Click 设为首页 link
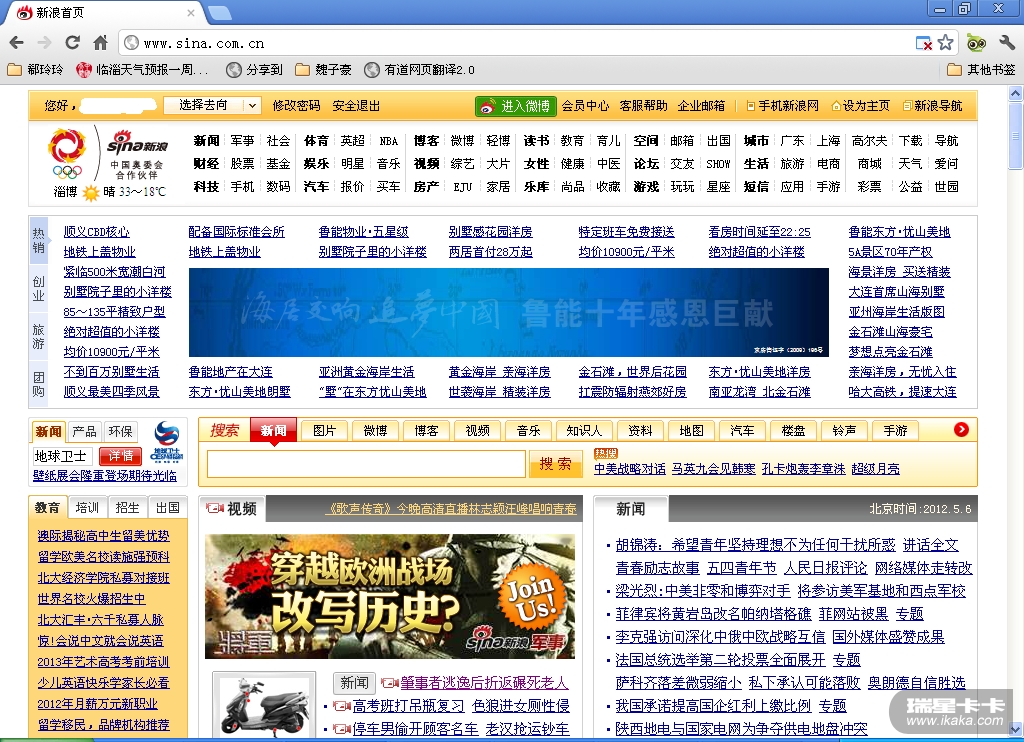The width and height of the screenshot is (1024, 742). click(x=861, y=106)
